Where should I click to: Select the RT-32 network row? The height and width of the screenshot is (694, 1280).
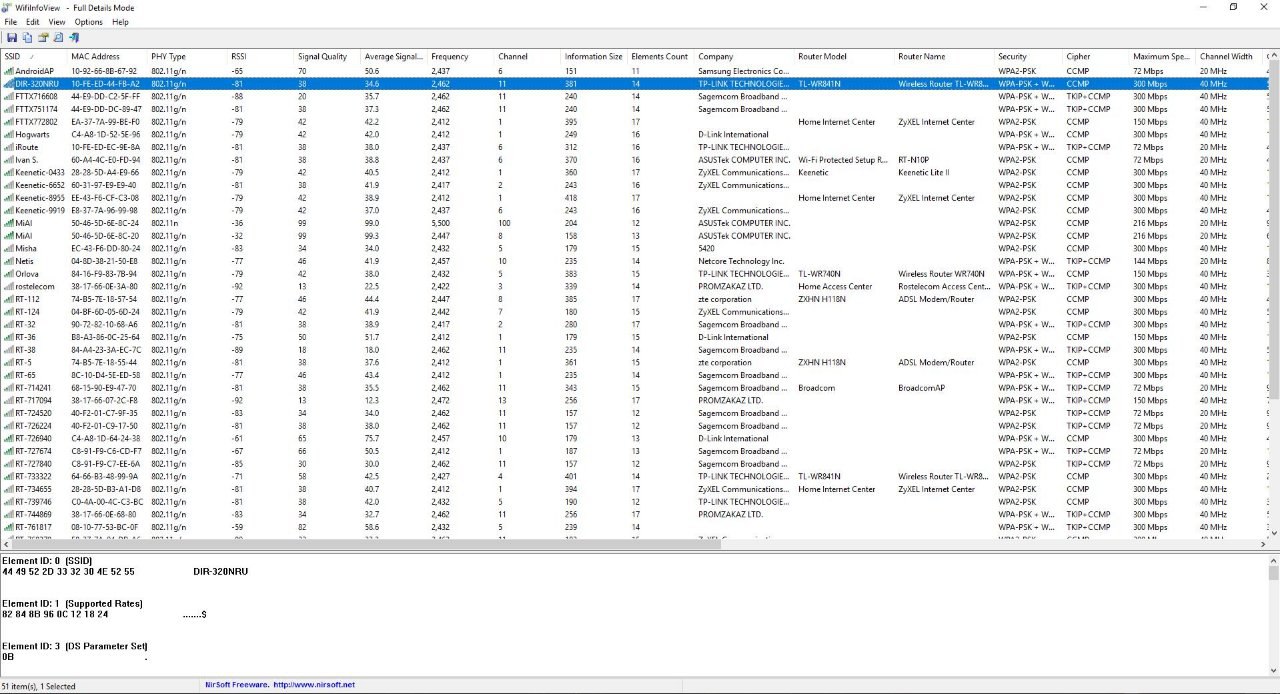[634, 324]
